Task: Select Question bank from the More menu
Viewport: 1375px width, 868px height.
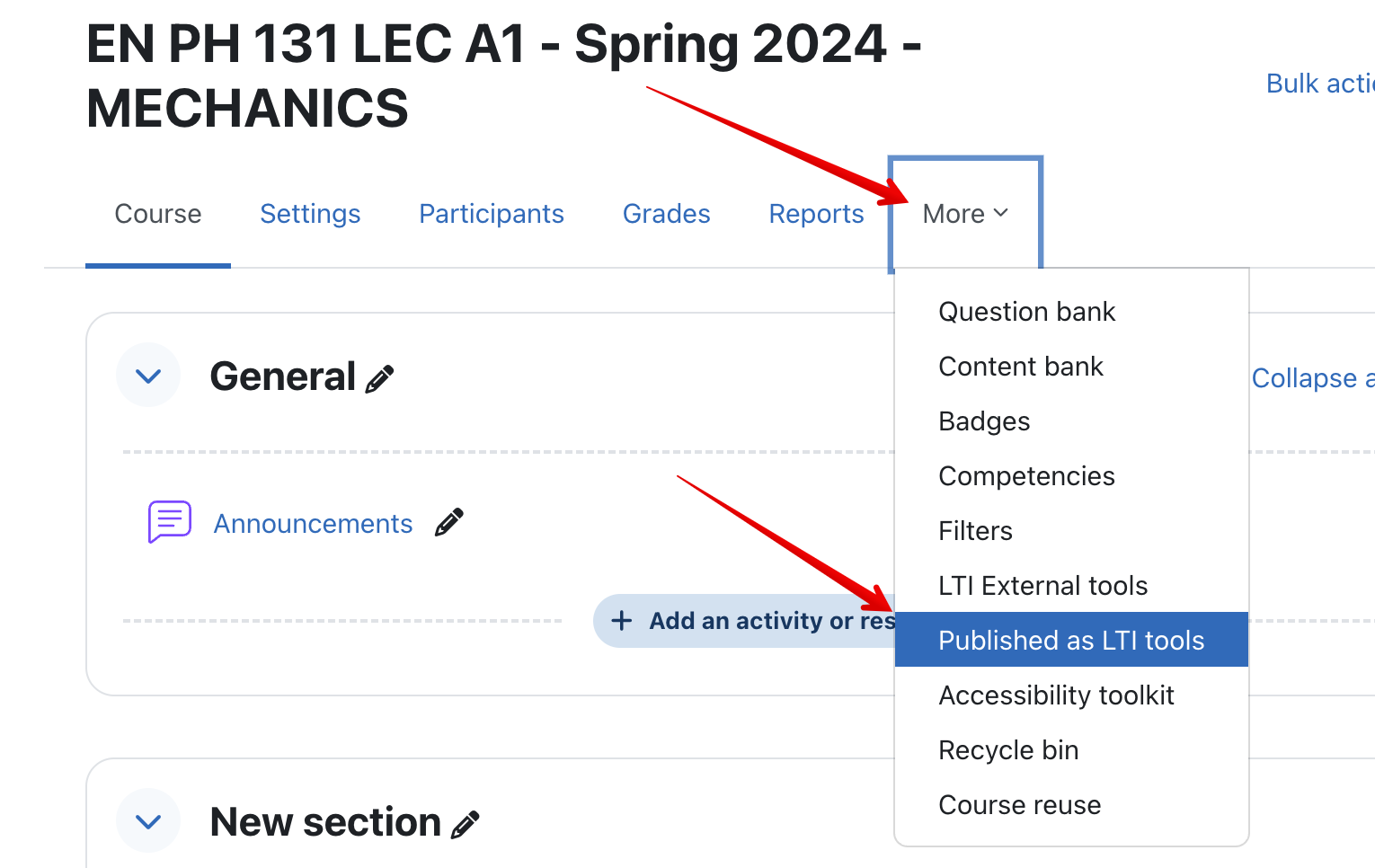Action: pyautogui.click(x=1026, y=312)
